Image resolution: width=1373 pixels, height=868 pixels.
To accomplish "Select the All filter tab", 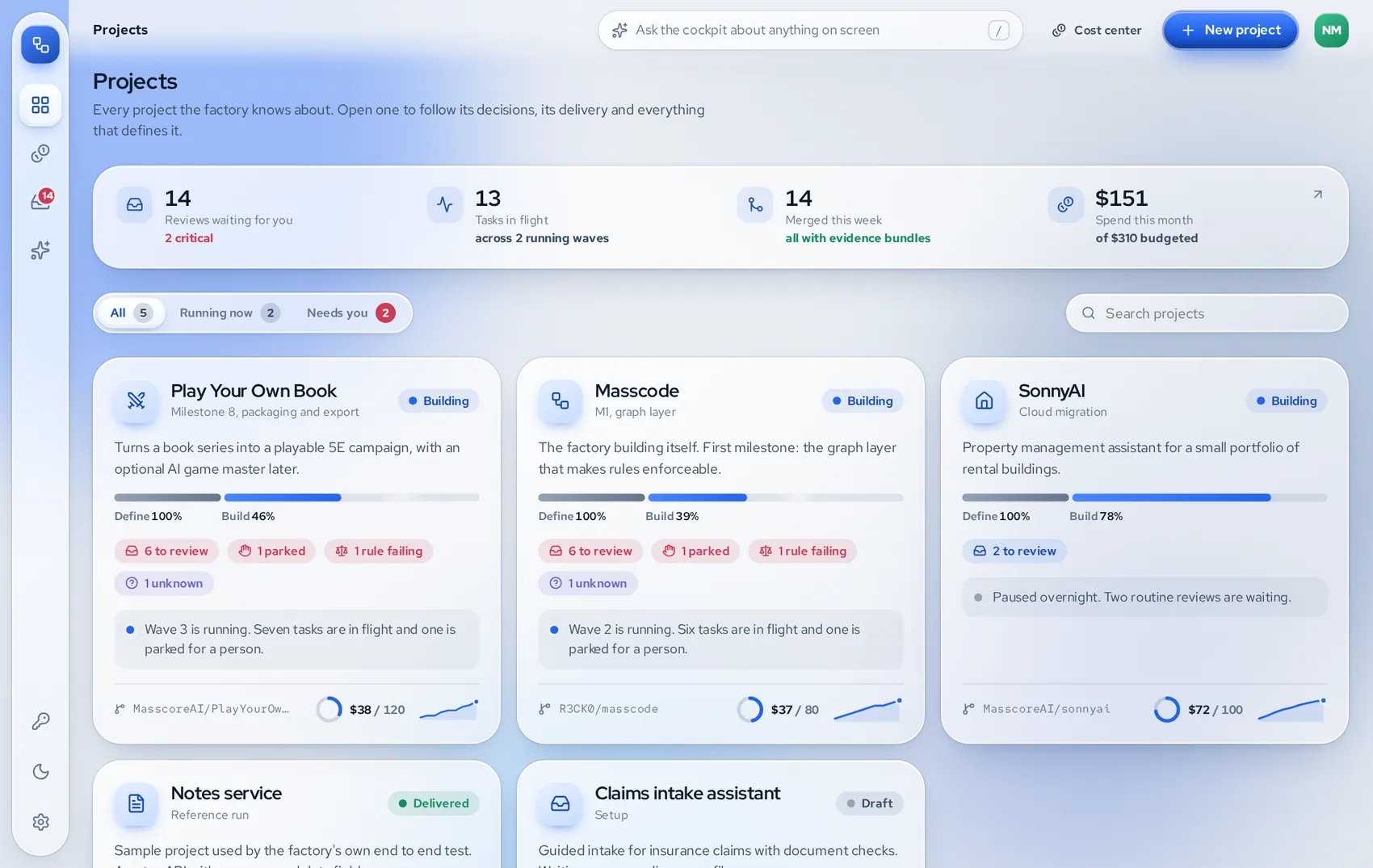I will coord(131,312).
